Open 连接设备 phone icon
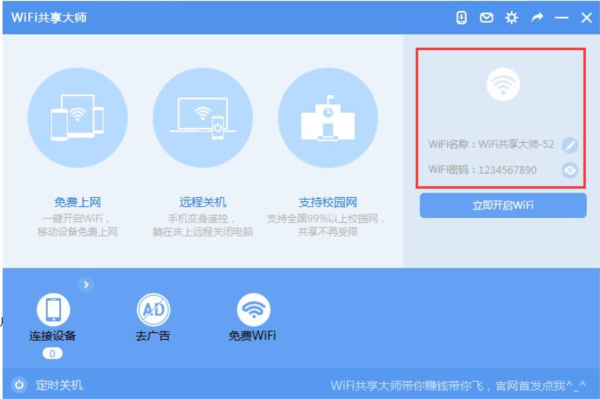The image size is (600, 399). [x=53, y=309]
